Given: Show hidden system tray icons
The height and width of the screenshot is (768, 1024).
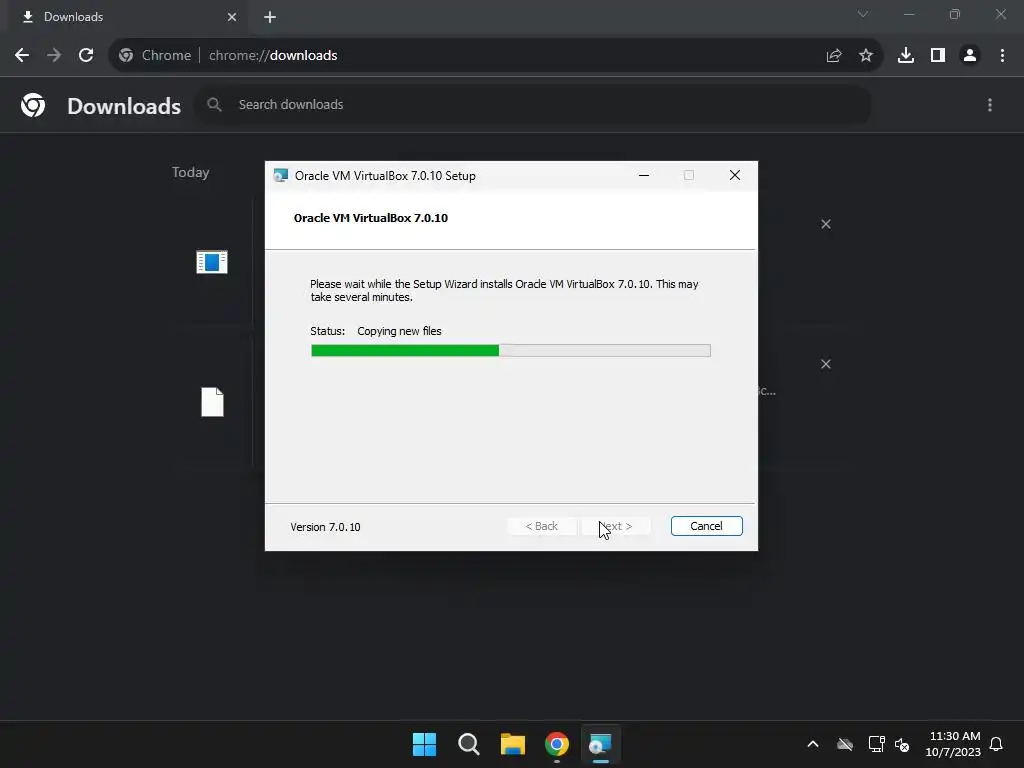Looking at the screenshot, I should click(x=813, y=744).
